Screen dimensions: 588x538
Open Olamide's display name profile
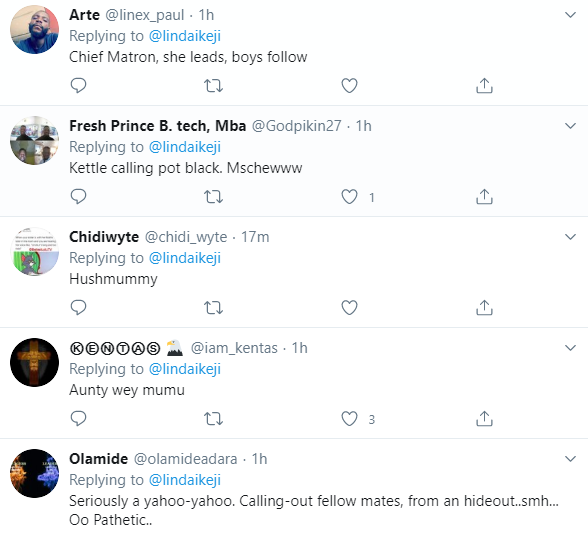click(98, 459)
